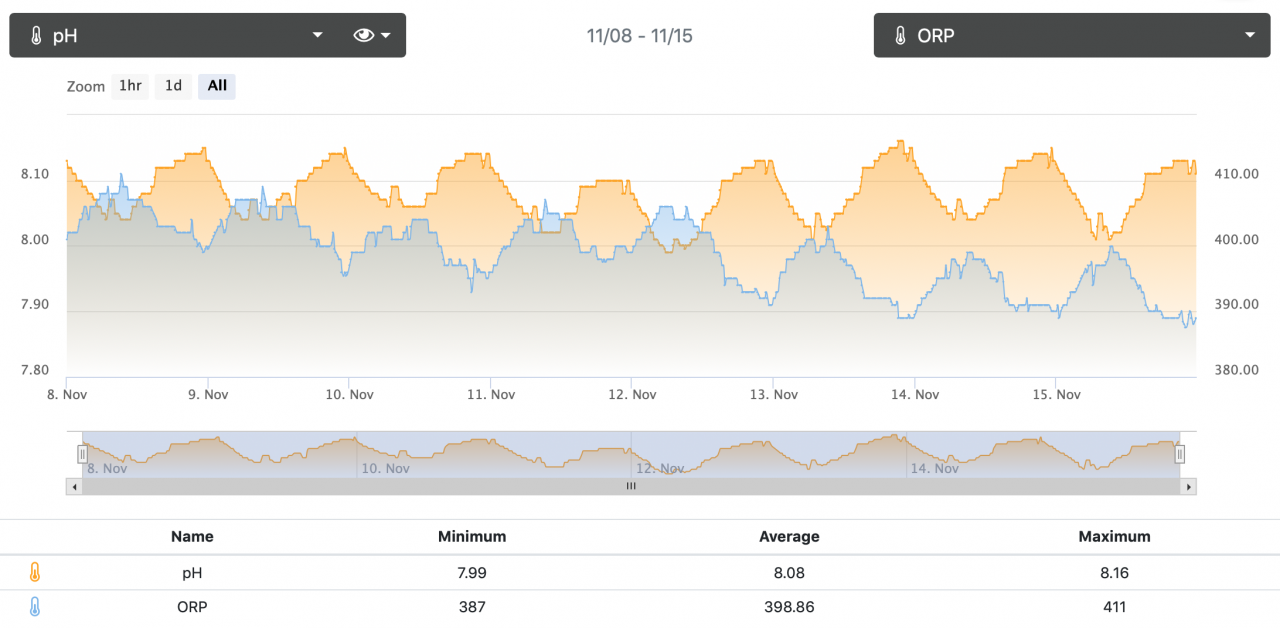Click the navigator left range handle
Screen dimensions: 1280x628
click(x=83, y=454)
